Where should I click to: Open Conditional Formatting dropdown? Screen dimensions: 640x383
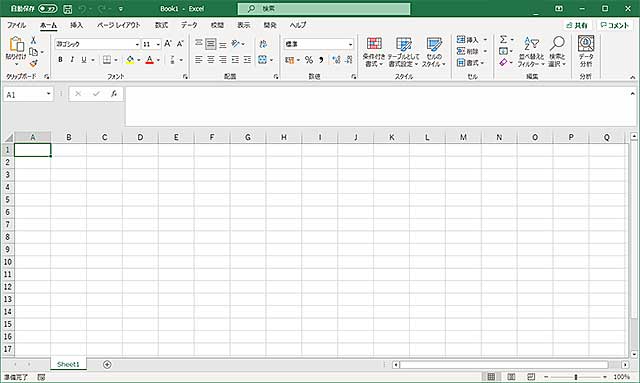[374, 52]
